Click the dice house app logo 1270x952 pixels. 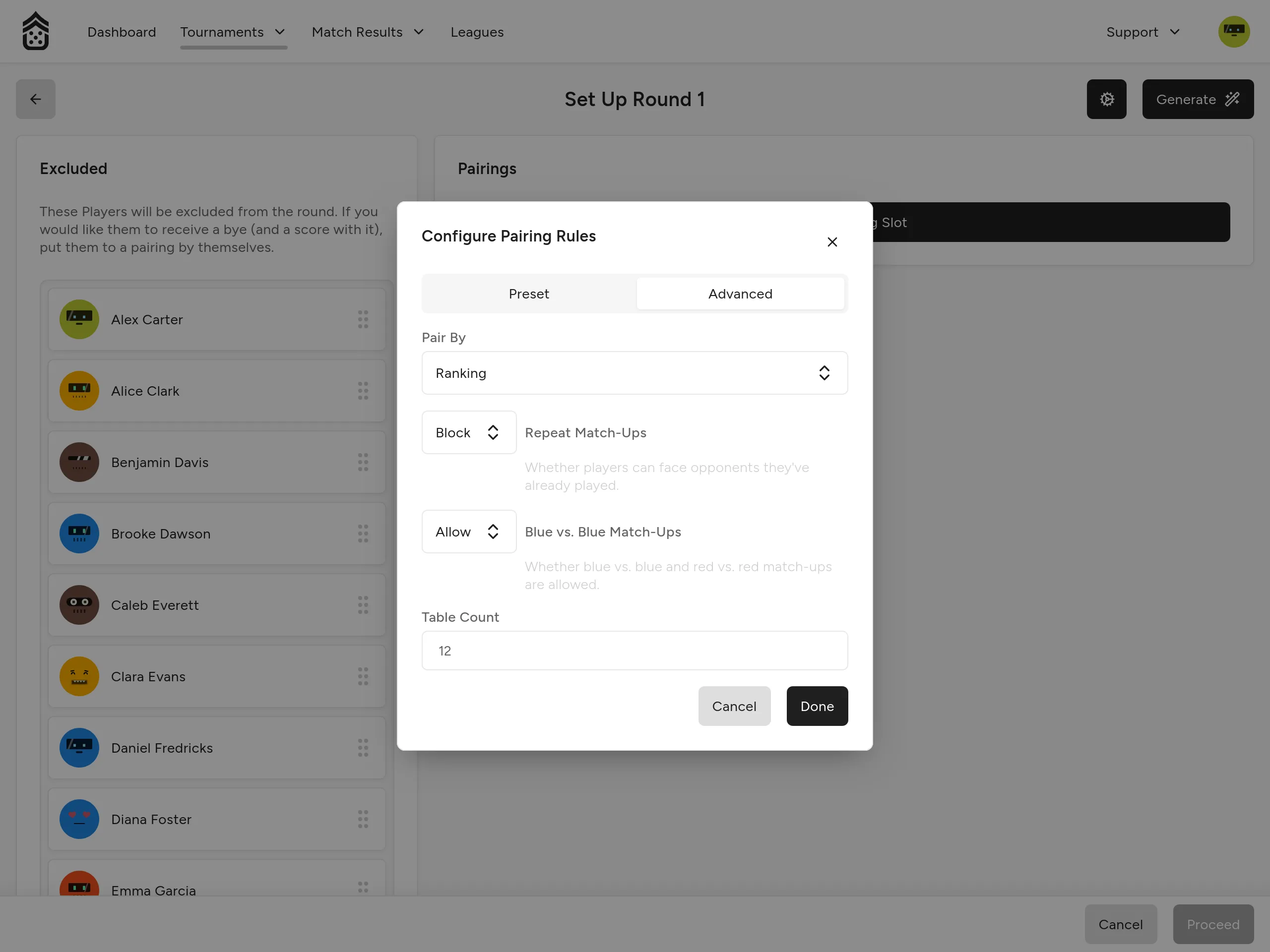36,32
